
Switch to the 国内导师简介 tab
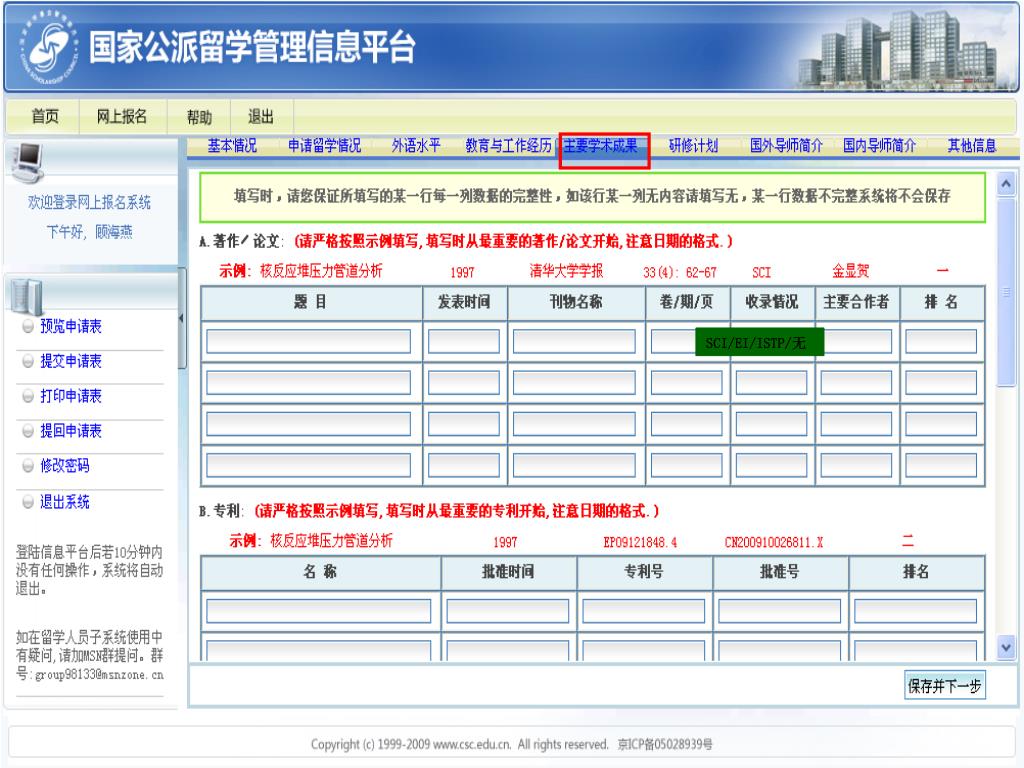click(879, 146)
